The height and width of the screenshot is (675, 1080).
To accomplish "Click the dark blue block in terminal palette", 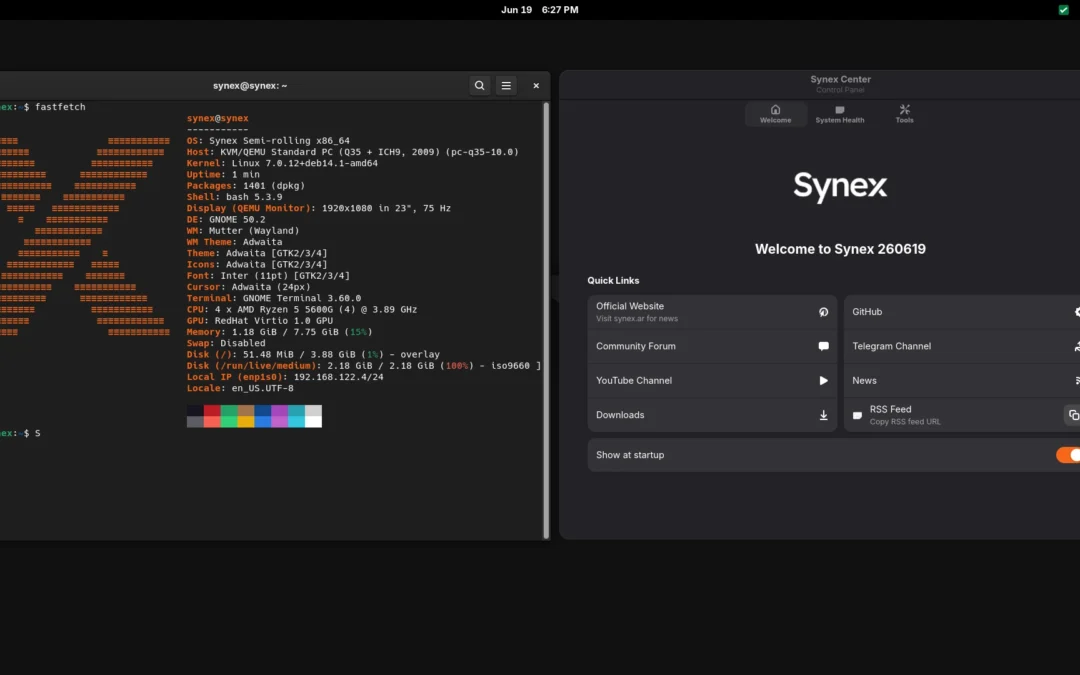I will [262, 411].
